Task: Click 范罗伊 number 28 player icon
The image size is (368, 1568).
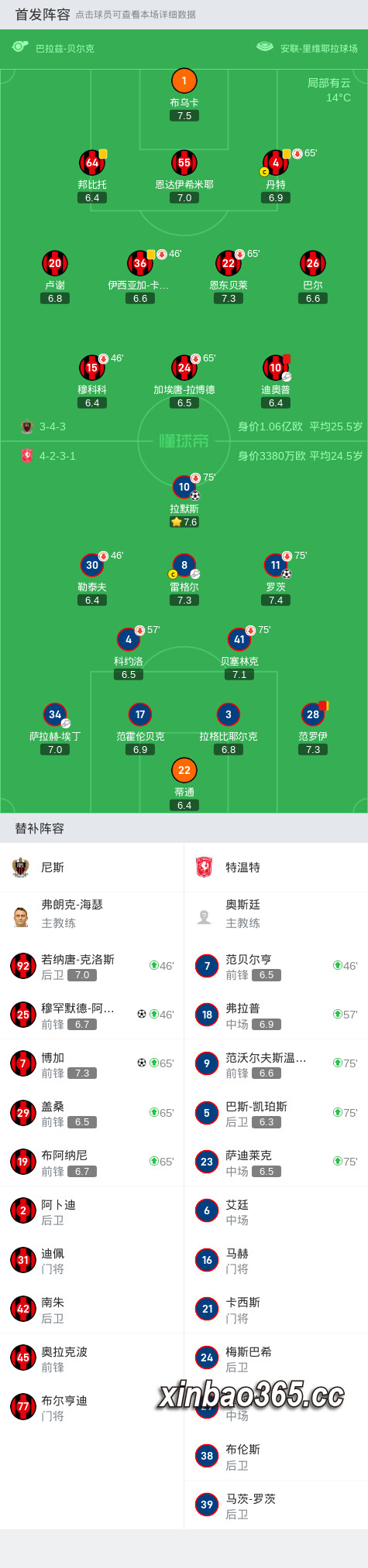Action: coord(313,714)
